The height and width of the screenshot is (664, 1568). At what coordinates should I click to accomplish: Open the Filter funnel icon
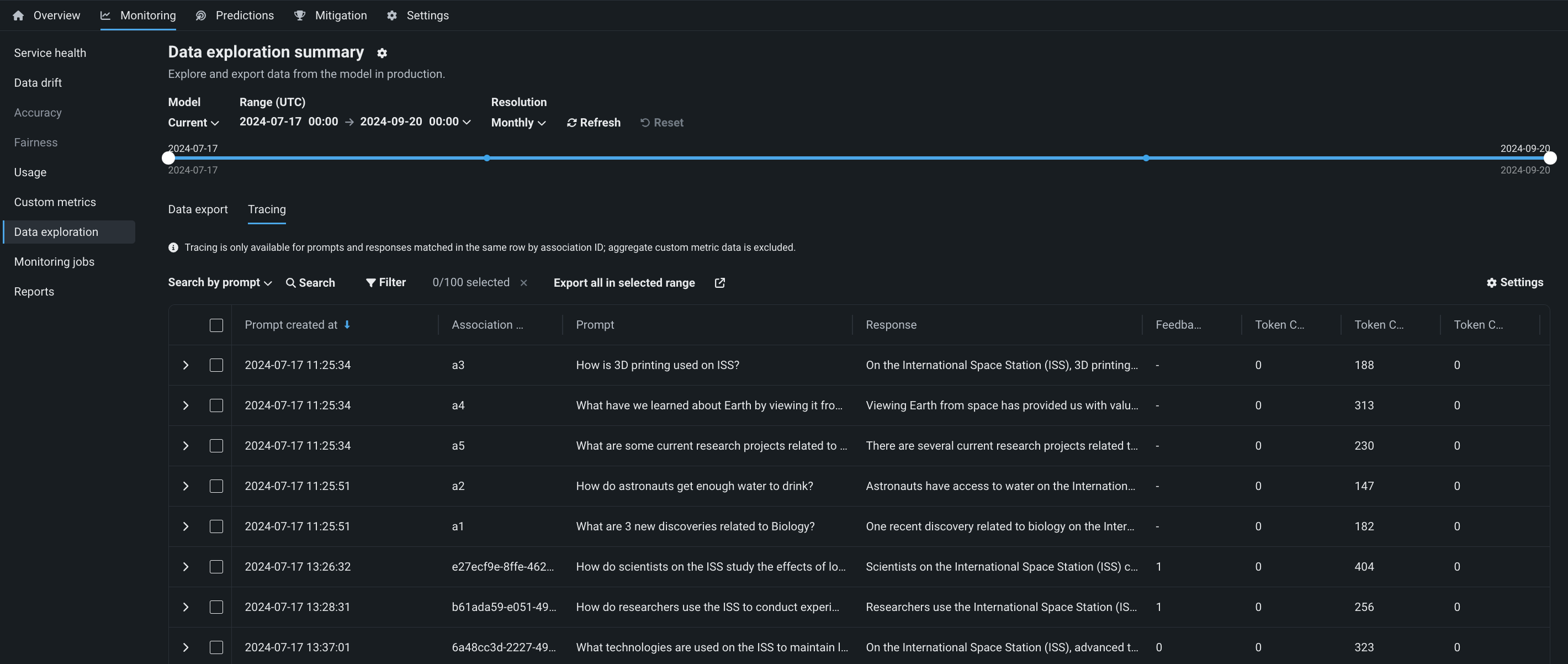pyautogui.click(x=370, y=283)
